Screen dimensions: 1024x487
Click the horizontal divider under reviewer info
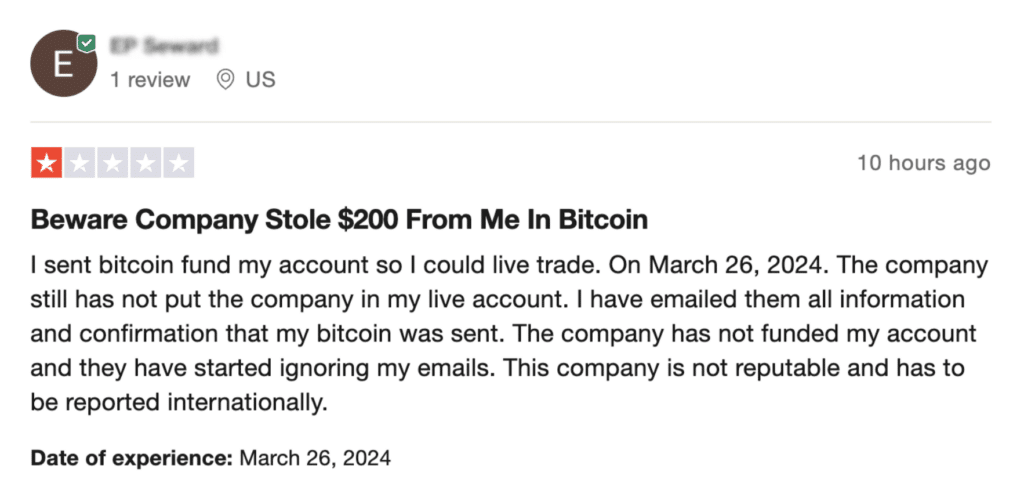tap(511, 121)
